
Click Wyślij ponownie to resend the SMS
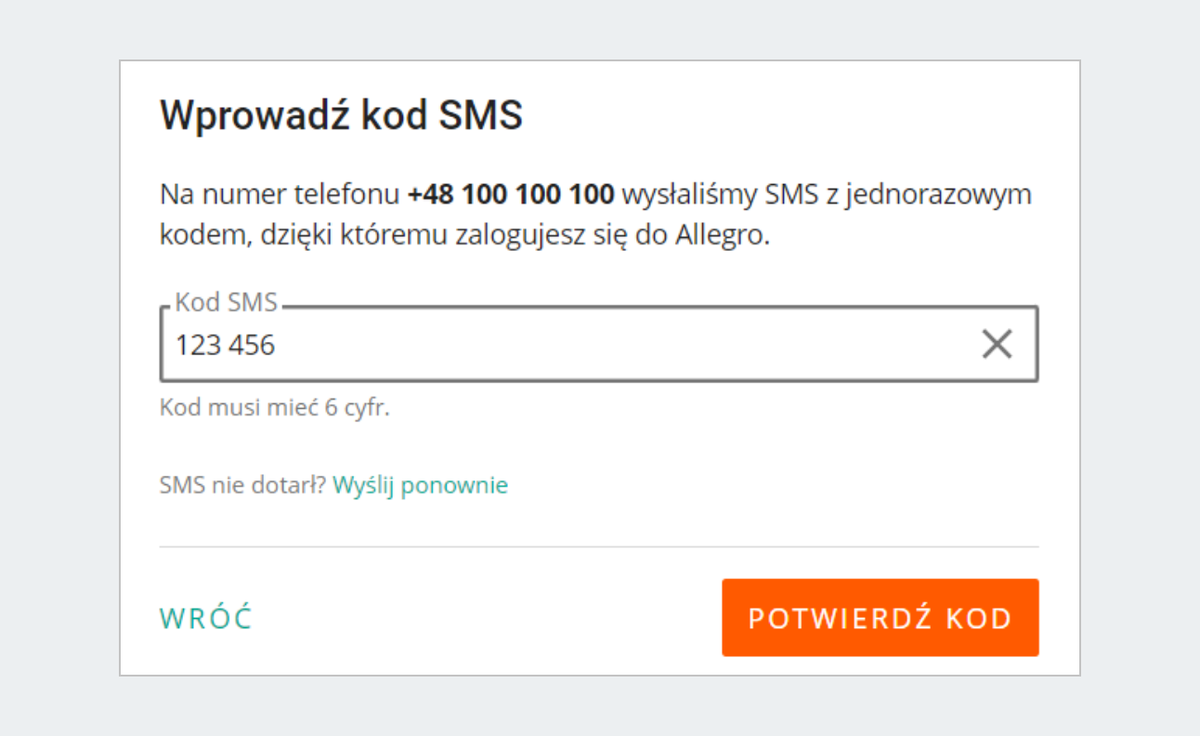[x=419, y=485]
